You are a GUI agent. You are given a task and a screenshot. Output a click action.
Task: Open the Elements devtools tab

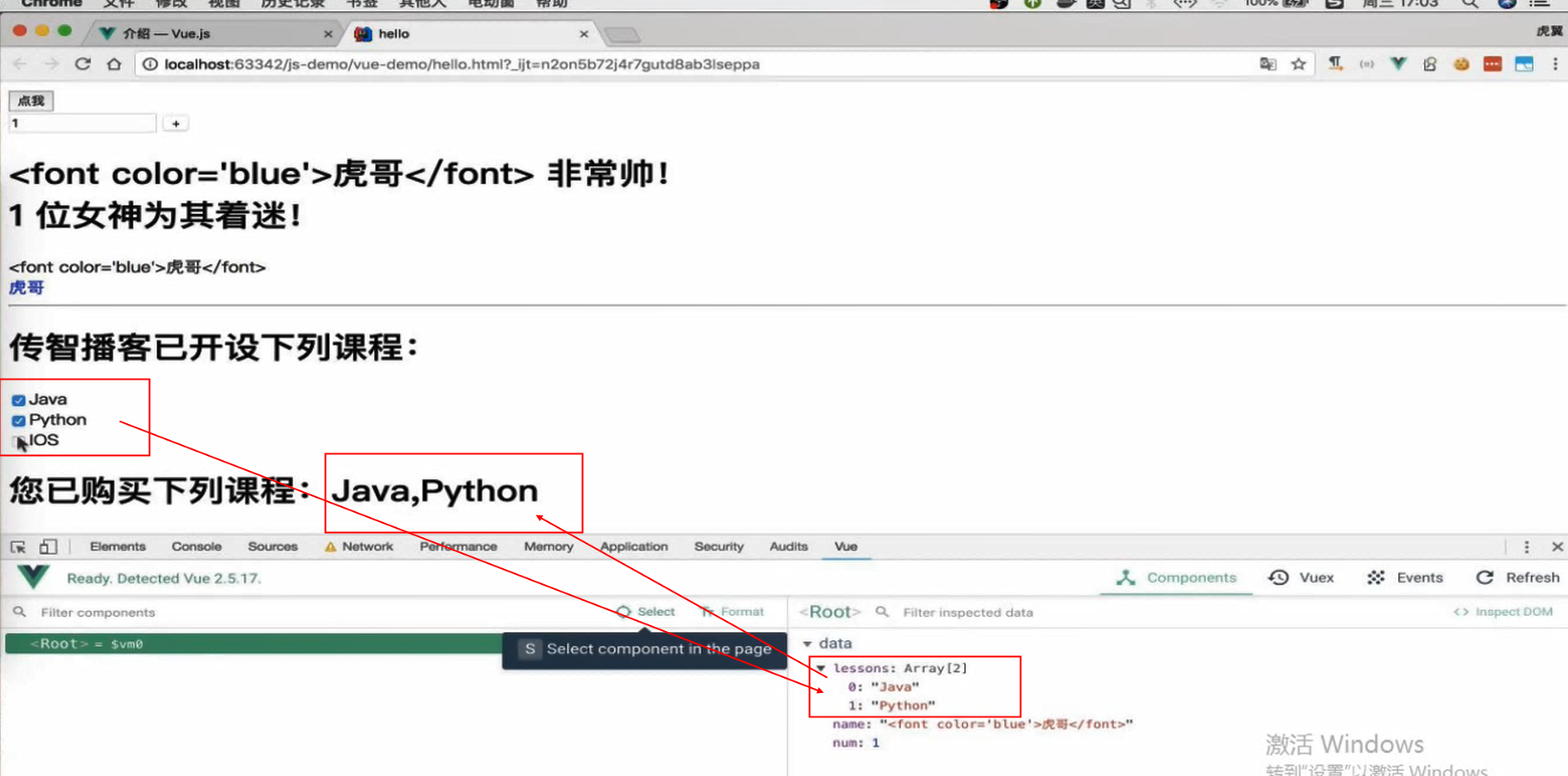(x=117, y=546)
